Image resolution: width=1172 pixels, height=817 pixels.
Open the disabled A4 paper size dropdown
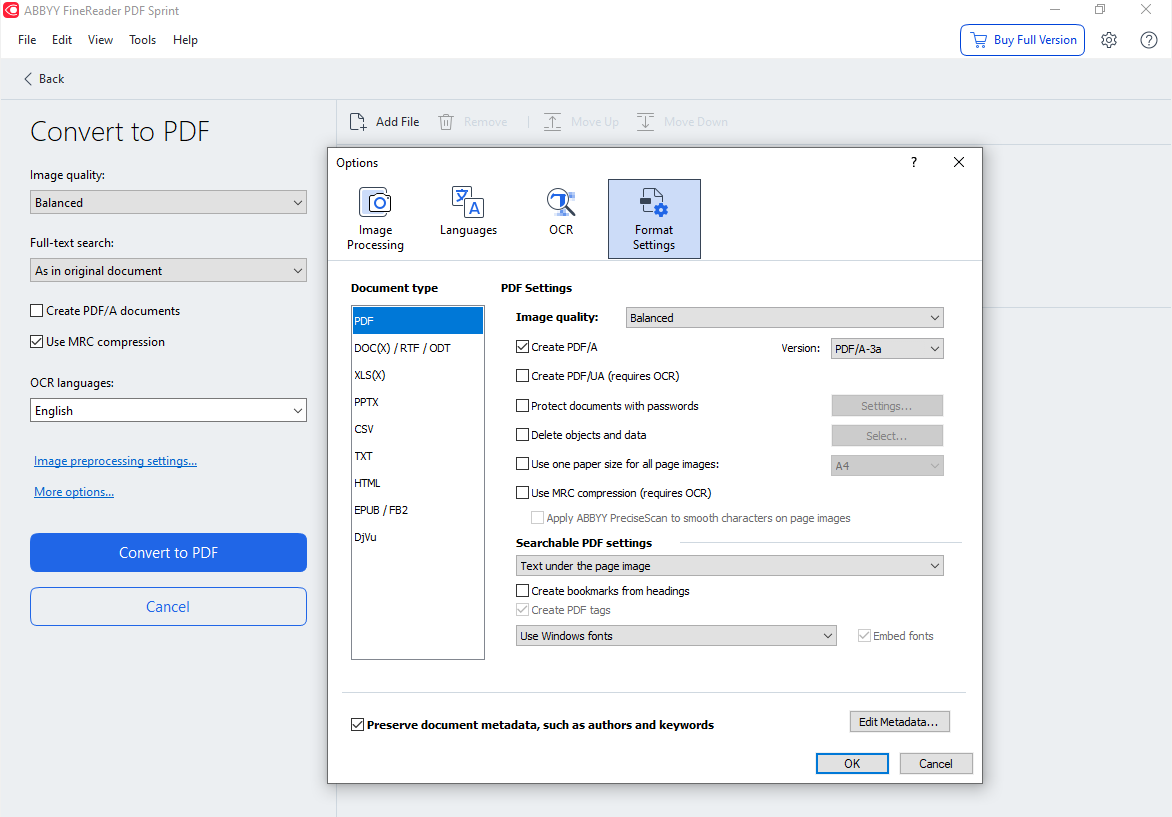[x=886, y=466]
